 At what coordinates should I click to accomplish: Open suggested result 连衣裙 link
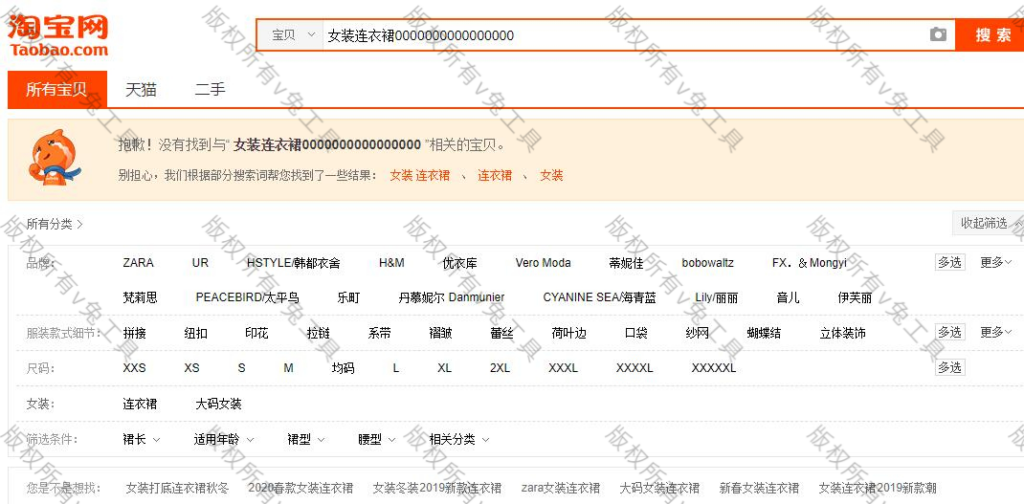coord(494,175)
